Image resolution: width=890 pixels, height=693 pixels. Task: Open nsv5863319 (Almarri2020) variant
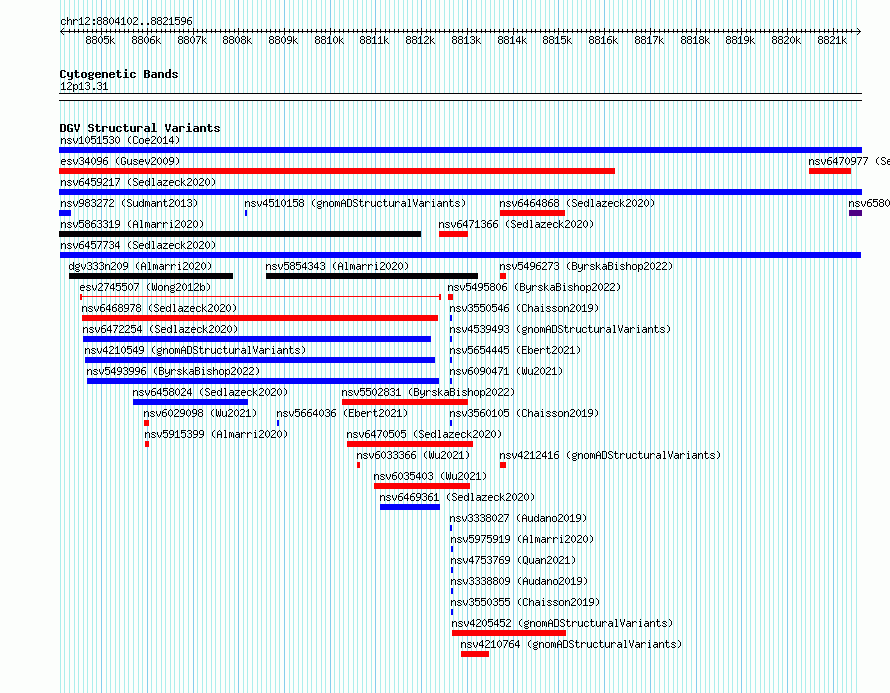132,224
